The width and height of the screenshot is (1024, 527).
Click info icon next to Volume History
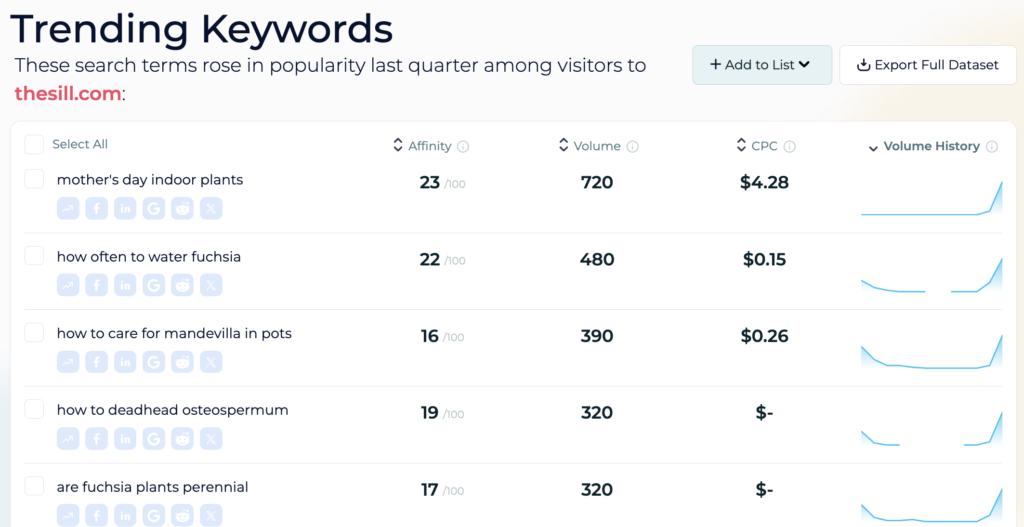(x=991, y=147)
